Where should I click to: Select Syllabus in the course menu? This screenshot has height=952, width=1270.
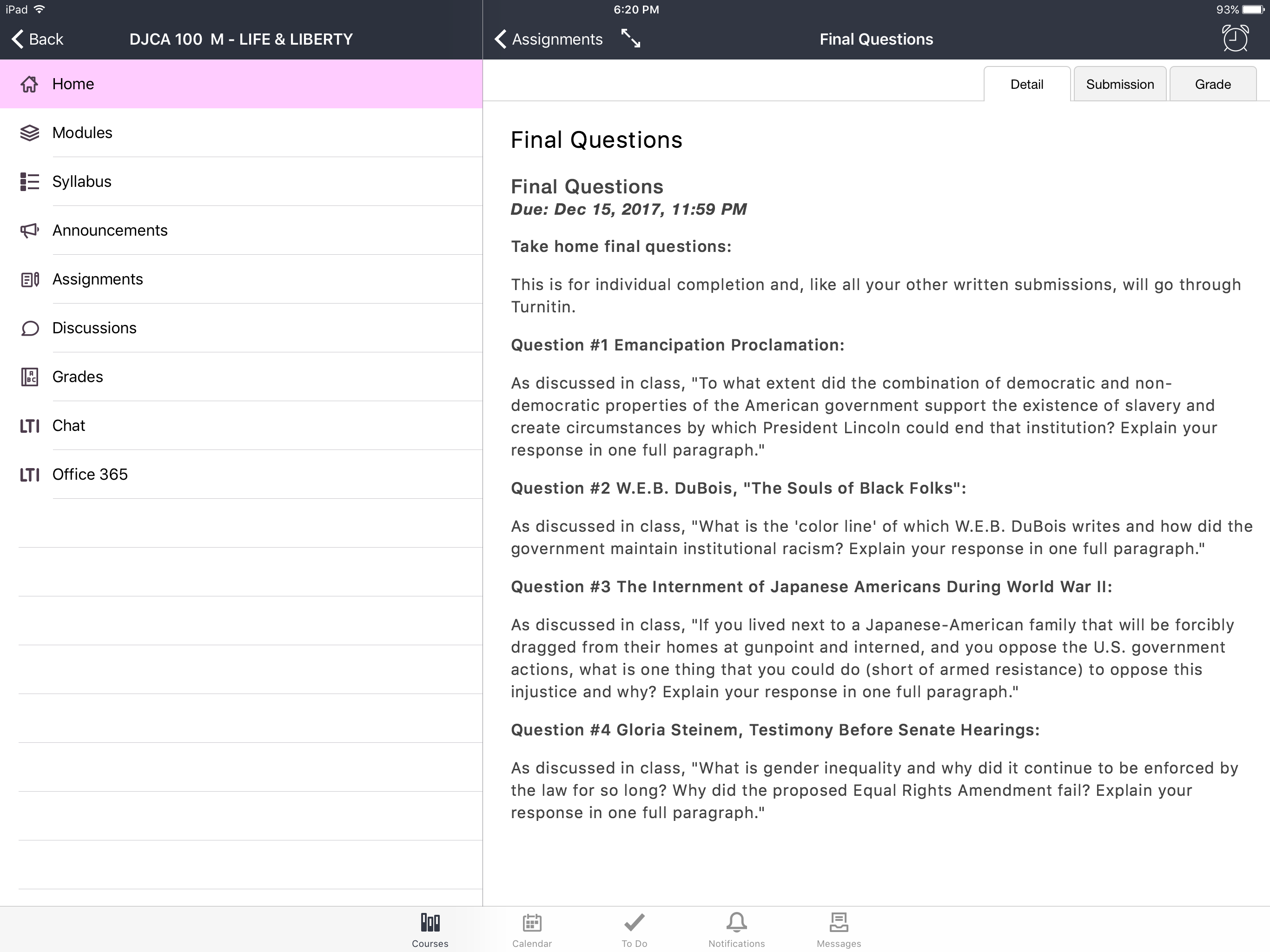tap(241, 181)
